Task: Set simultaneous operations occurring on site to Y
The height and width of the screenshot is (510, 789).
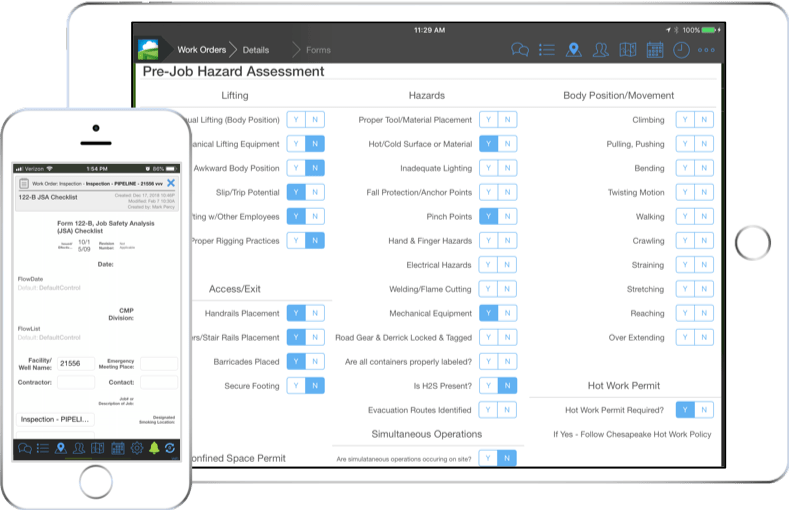Action: coord(488,458)
